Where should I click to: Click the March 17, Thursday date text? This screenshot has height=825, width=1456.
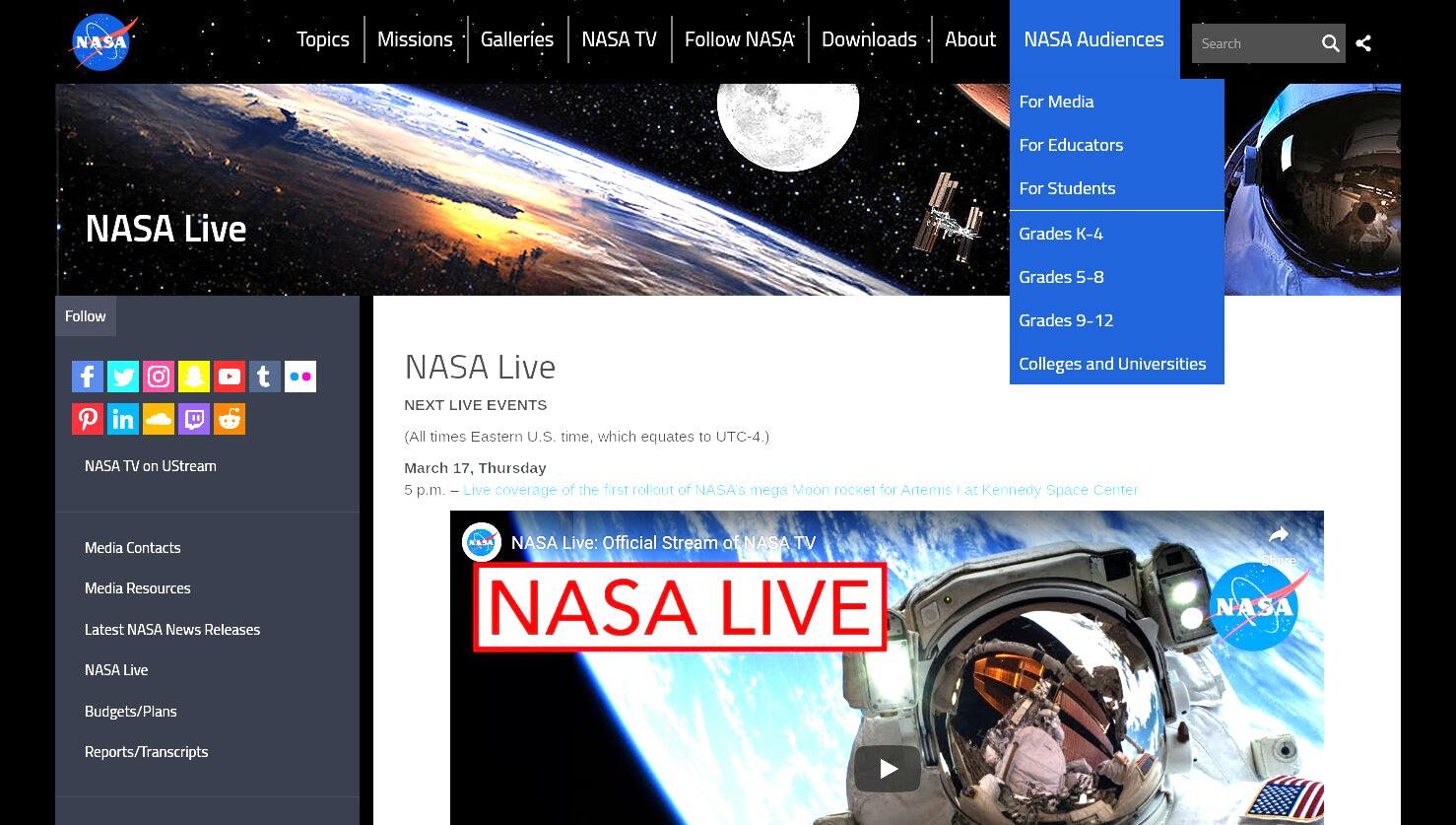(x=475, y=468)
